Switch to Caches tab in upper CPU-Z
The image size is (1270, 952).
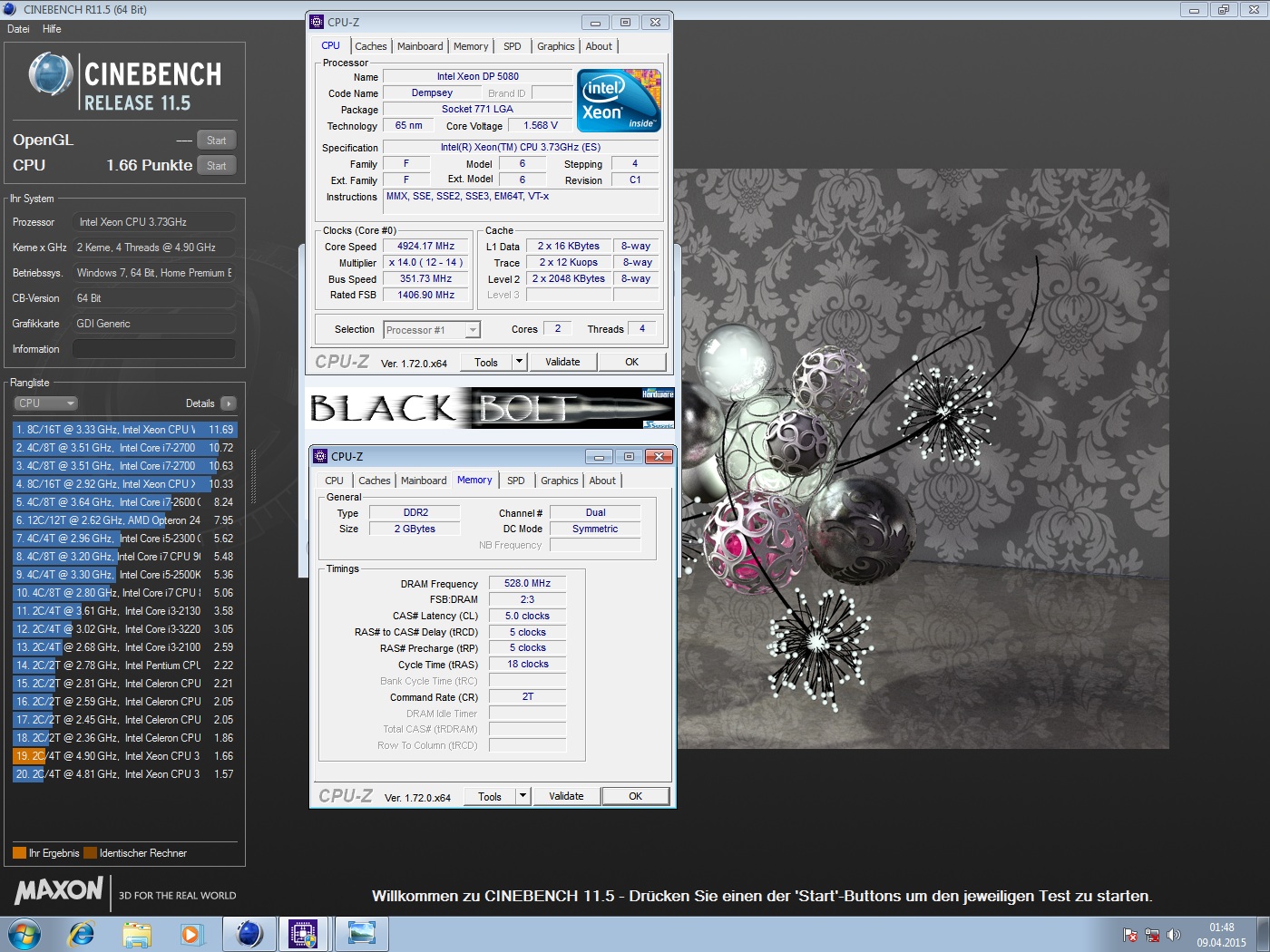coord(371,46)
